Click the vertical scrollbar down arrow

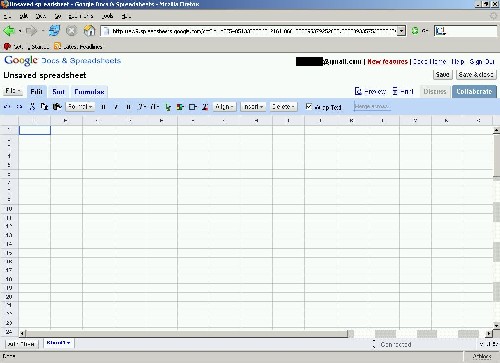click(496, 325)
